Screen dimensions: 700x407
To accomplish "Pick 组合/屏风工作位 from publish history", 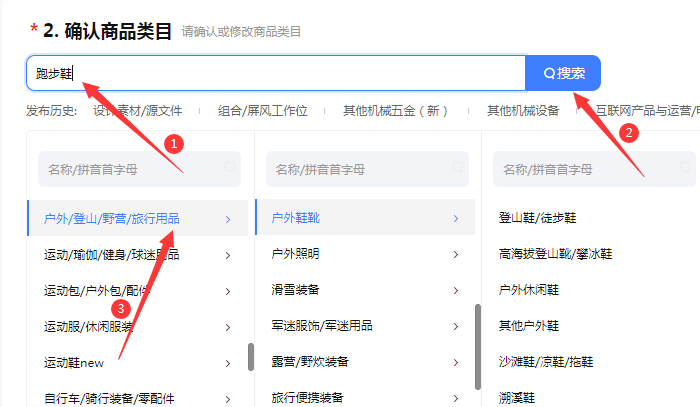I will click(263, 111).
